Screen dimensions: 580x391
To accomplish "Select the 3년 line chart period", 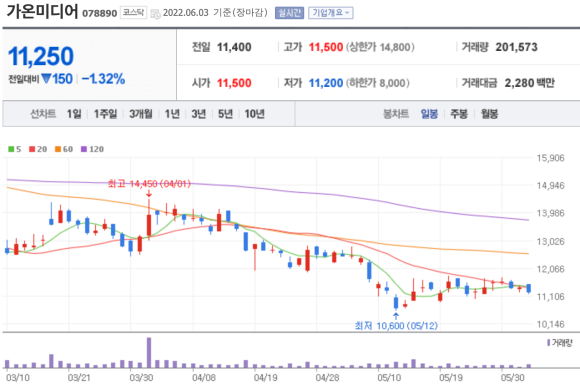I will 199,114.
